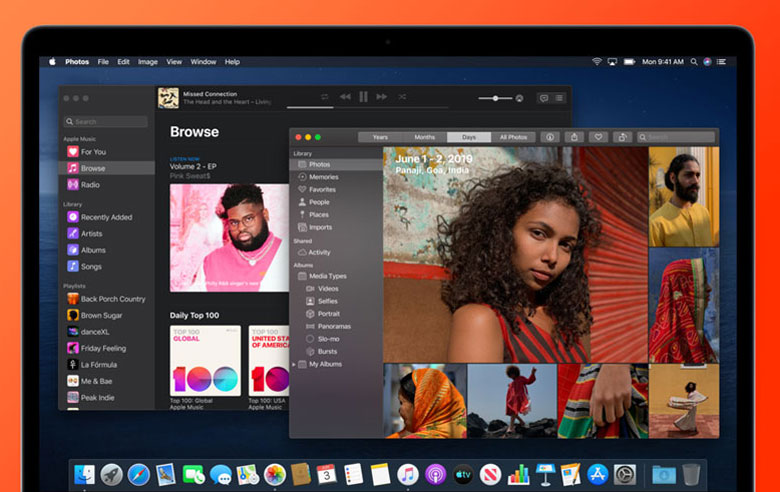The height and width of the screenshot is (492, 780).
Task: Click the Music search field
Action: click(x=106, y=122)
